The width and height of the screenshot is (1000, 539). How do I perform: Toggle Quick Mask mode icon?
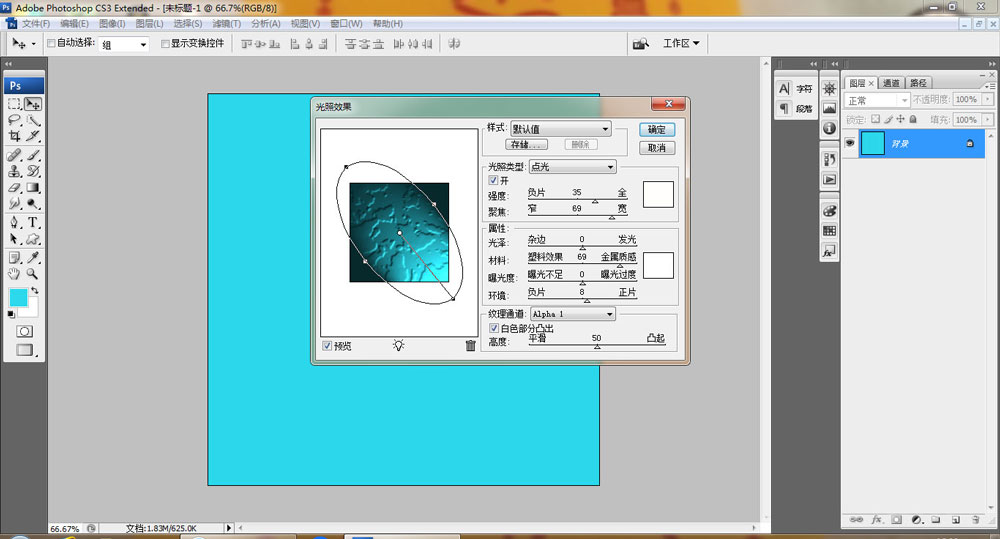pyautogui.click(x=24, y=331)
